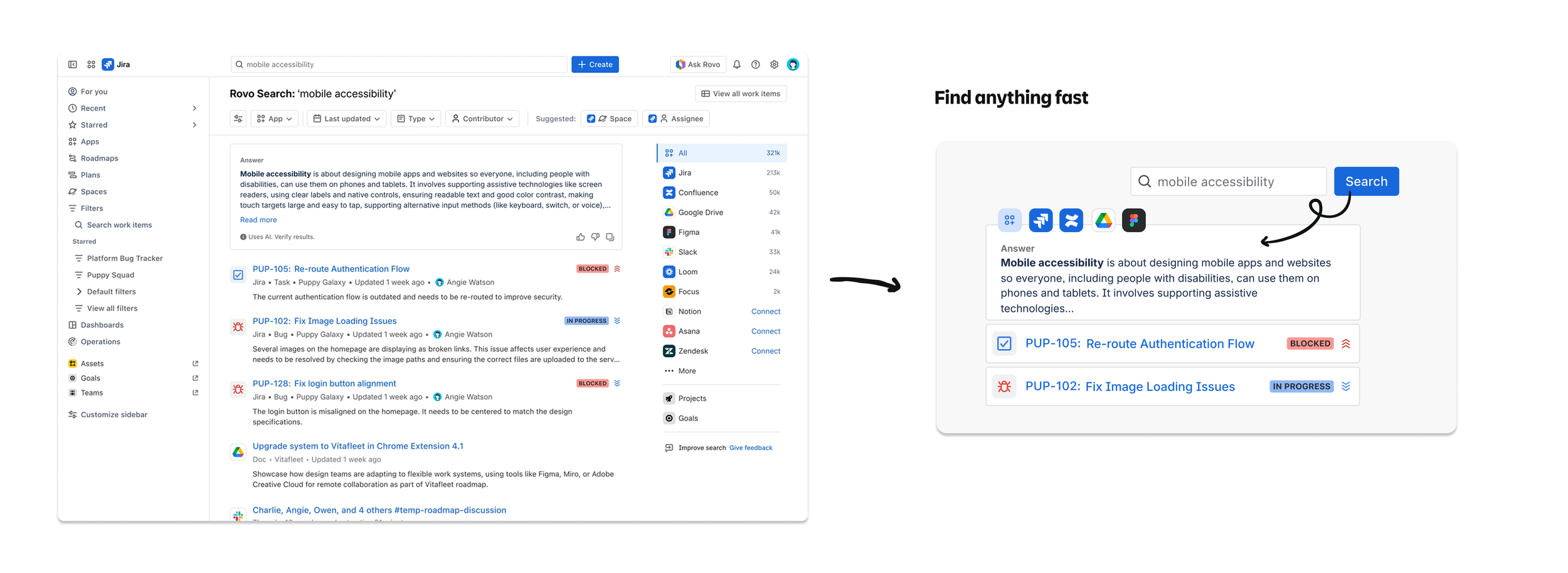Screen dimensions: 1568x573
Task: Collapse the sidebar with the panel icon
Action: [x=73, y=65]
